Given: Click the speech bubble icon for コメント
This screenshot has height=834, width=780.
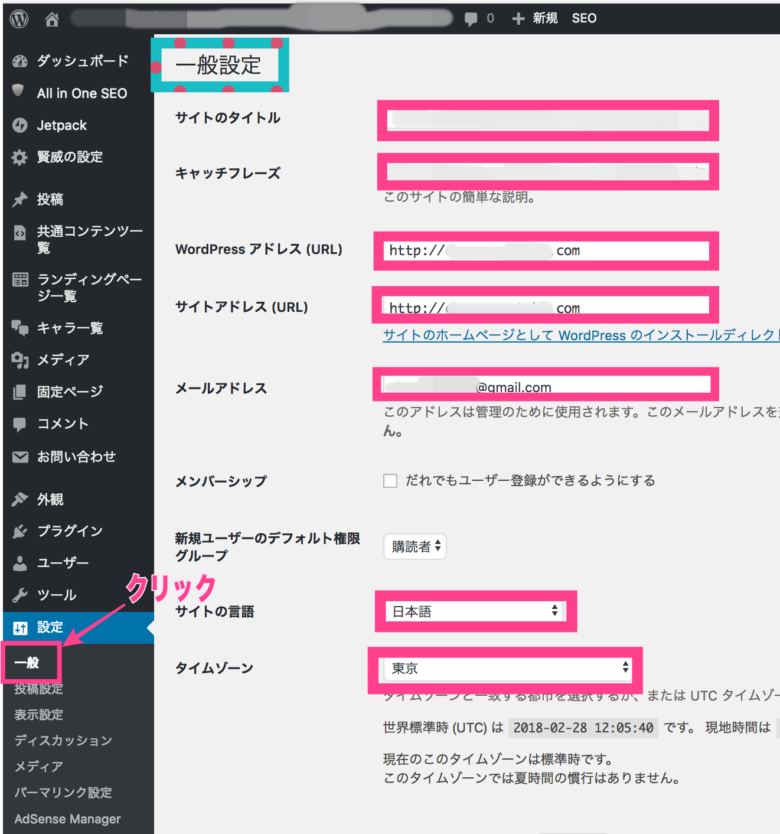Looking at the screenshot, I should pos(20,424).
